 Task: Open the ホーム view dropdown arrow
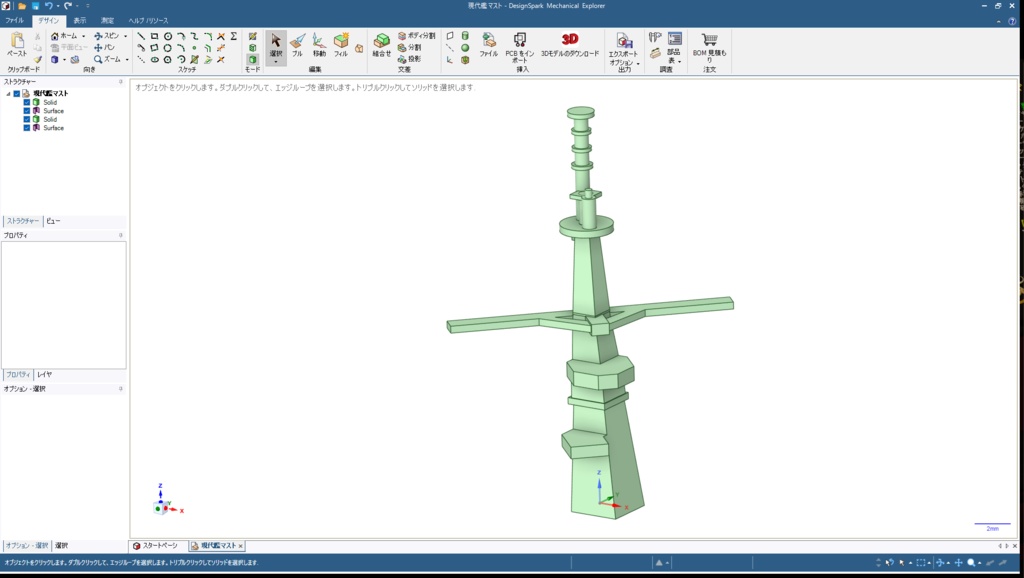[84, 37]
